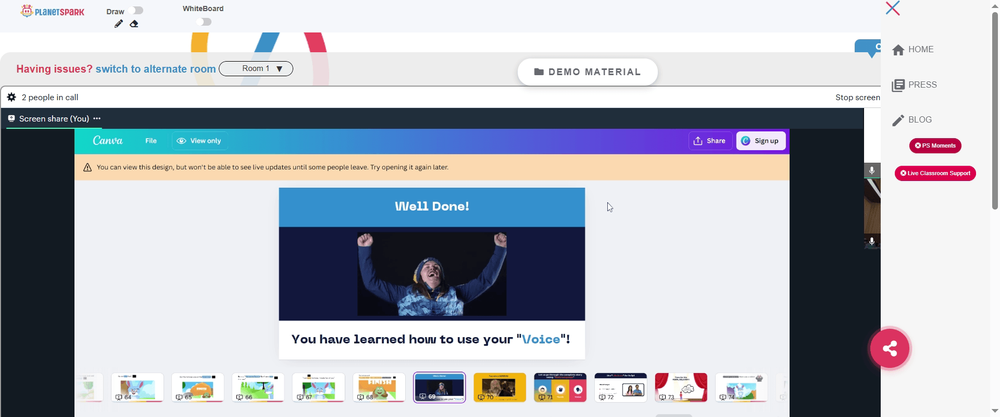The width and height of the screenshot is (1000, 417).
Task: Click the cheering person image on slide
Action: 432,274
